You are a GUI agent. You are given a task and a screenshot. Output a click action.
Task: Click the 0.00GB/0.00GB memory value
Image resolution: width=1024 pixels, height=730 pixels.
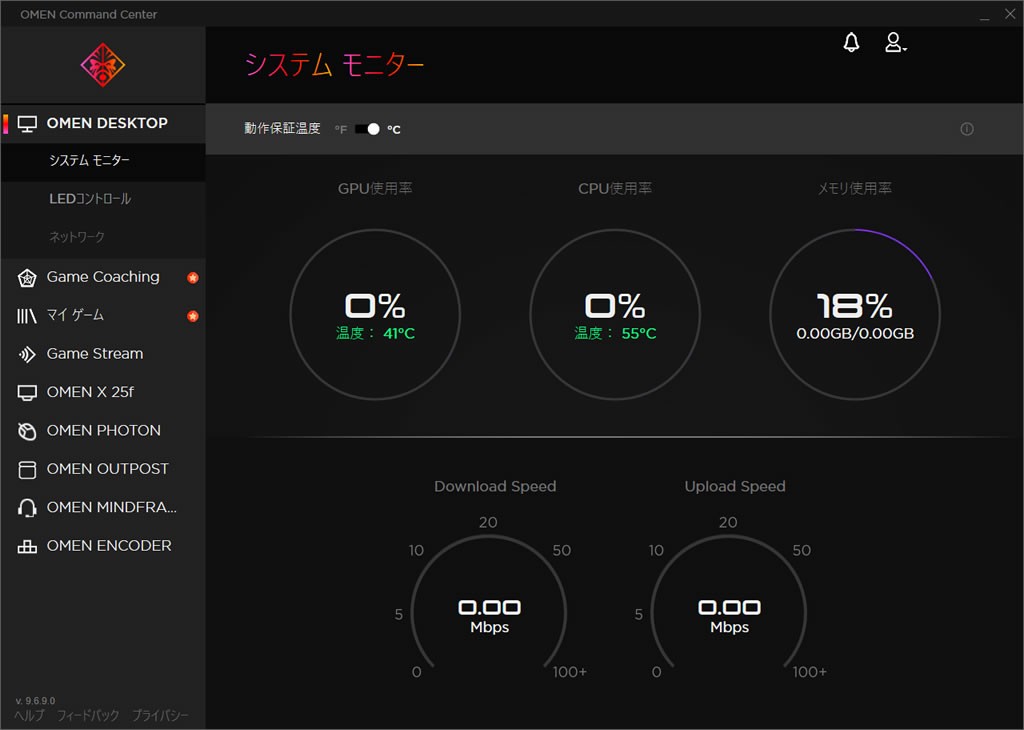coord(855,334)
